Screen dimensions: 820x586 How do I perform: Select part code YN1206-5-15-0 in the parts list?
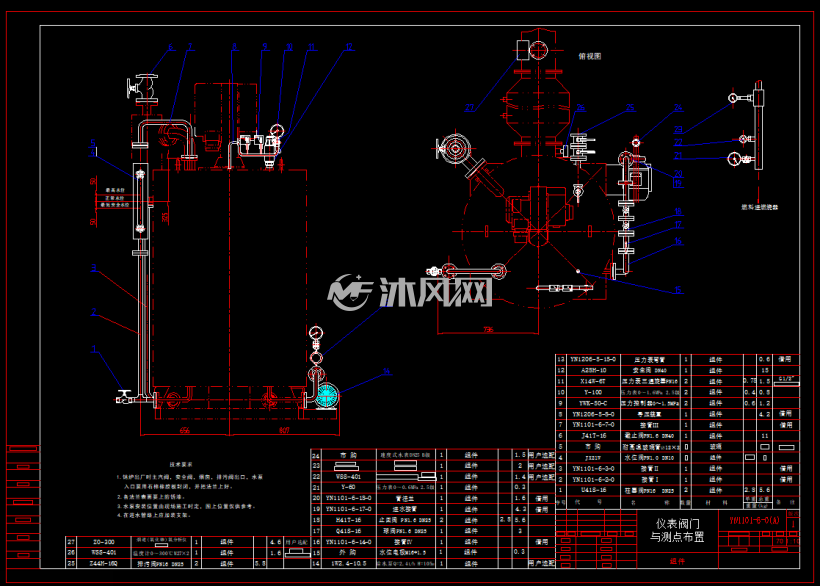(593, 360)
